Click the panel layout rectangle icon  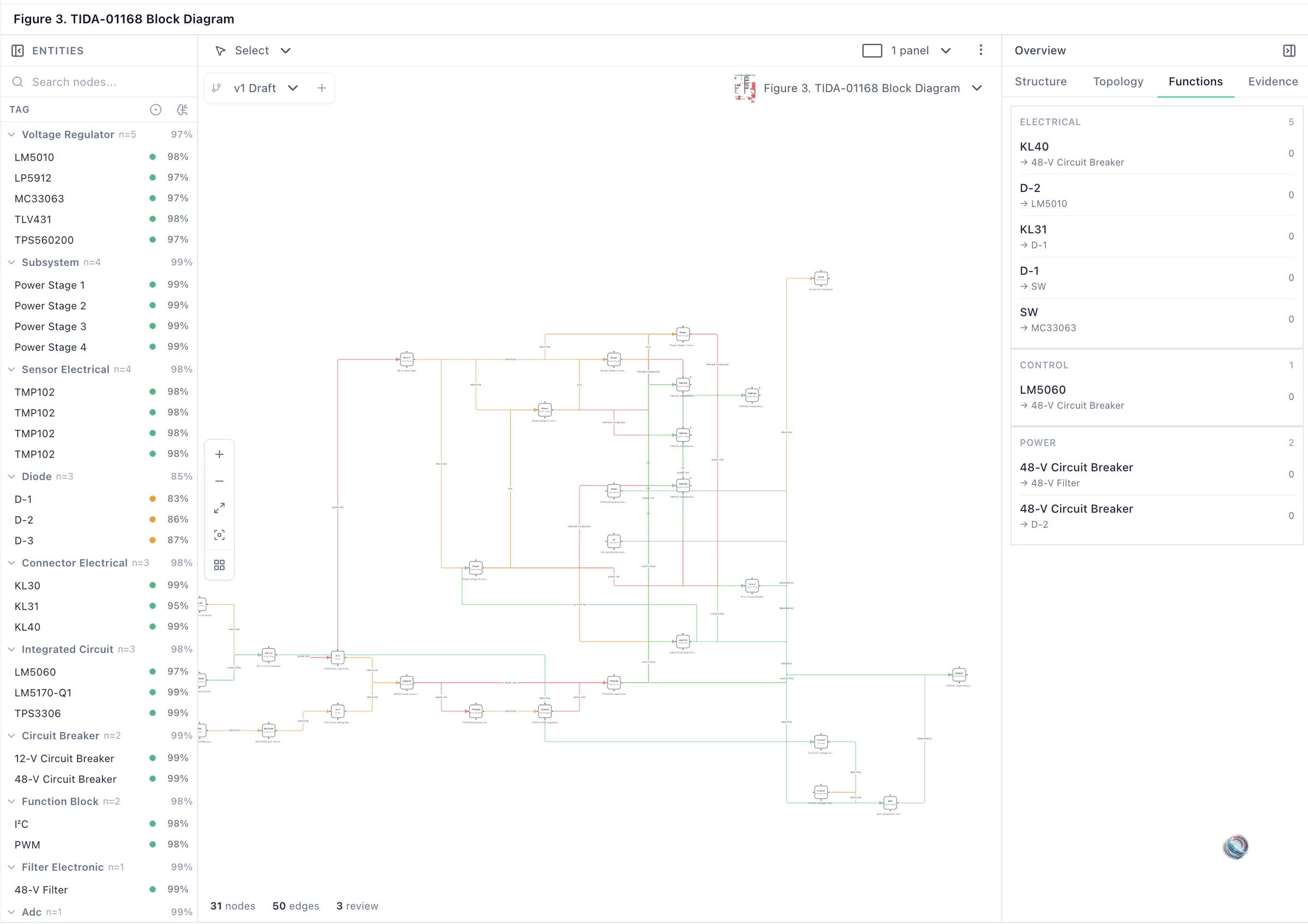coord(871,51)
